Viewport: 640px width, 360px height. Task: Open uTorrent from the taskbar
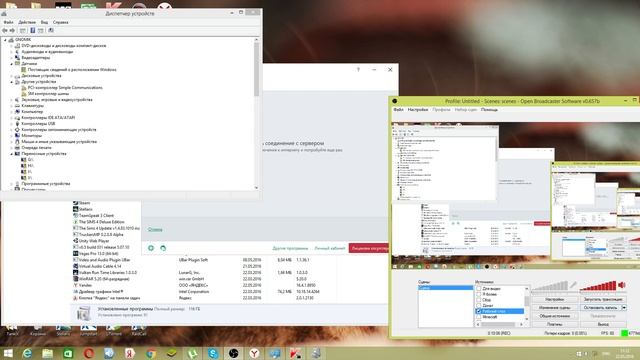click(x=192, y=353)
